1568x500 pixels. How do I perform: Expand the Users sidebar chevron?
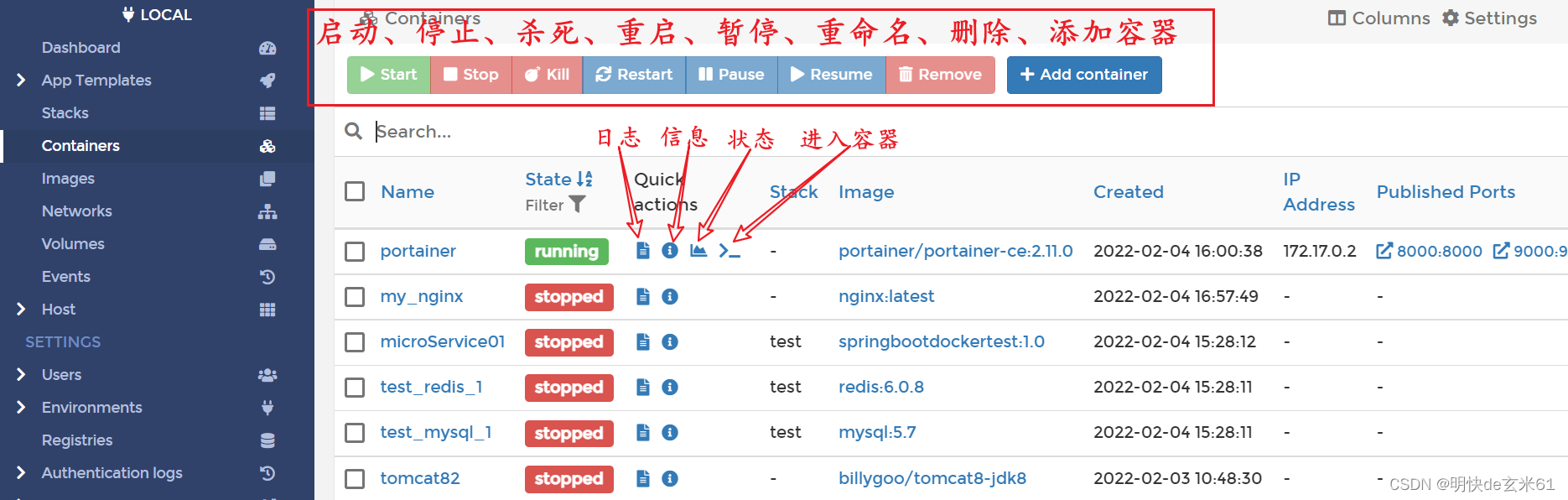click(21, 375)
